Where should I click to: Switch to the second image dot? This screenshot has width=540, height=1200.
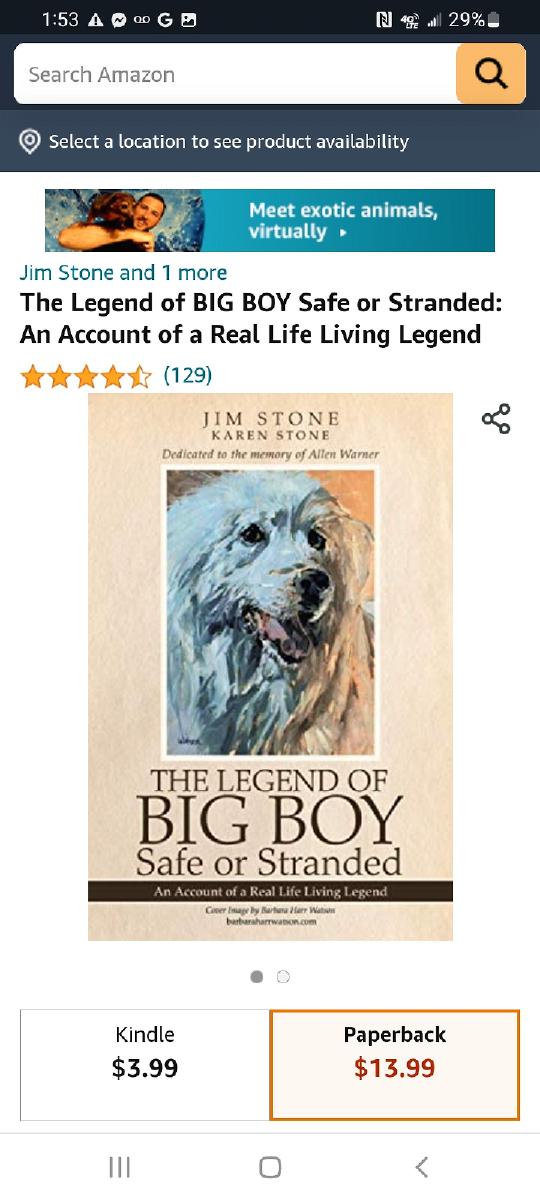pos(283,976)
